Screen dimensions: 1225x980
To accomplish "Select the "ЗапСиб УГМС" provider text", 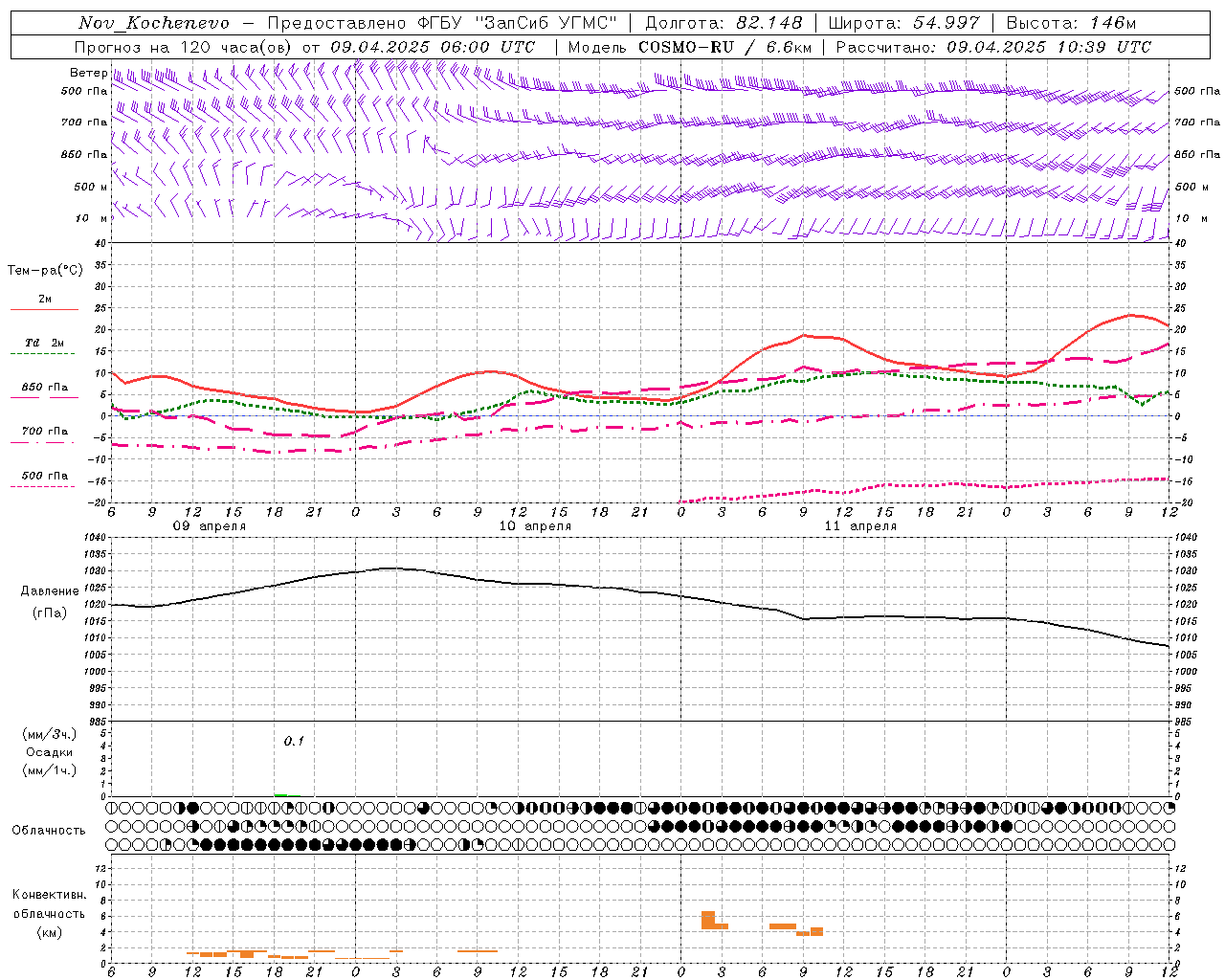I will [x=546, y=23].
